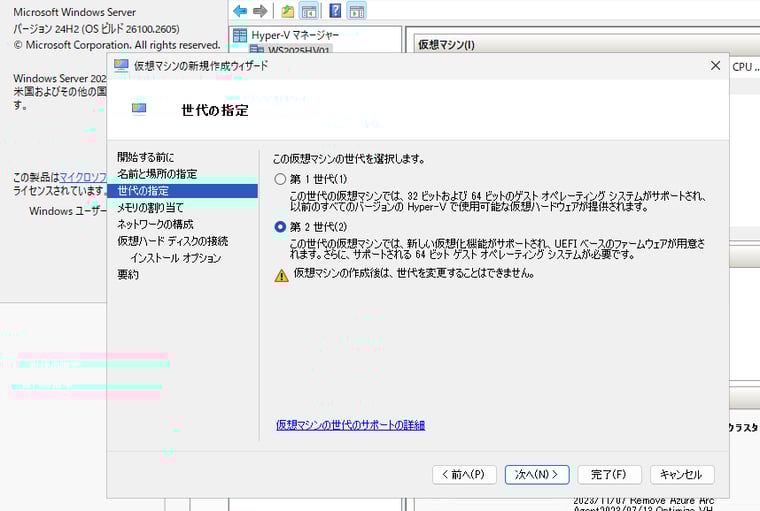Select メモリの割り当て wizard step

pos(150,208)
